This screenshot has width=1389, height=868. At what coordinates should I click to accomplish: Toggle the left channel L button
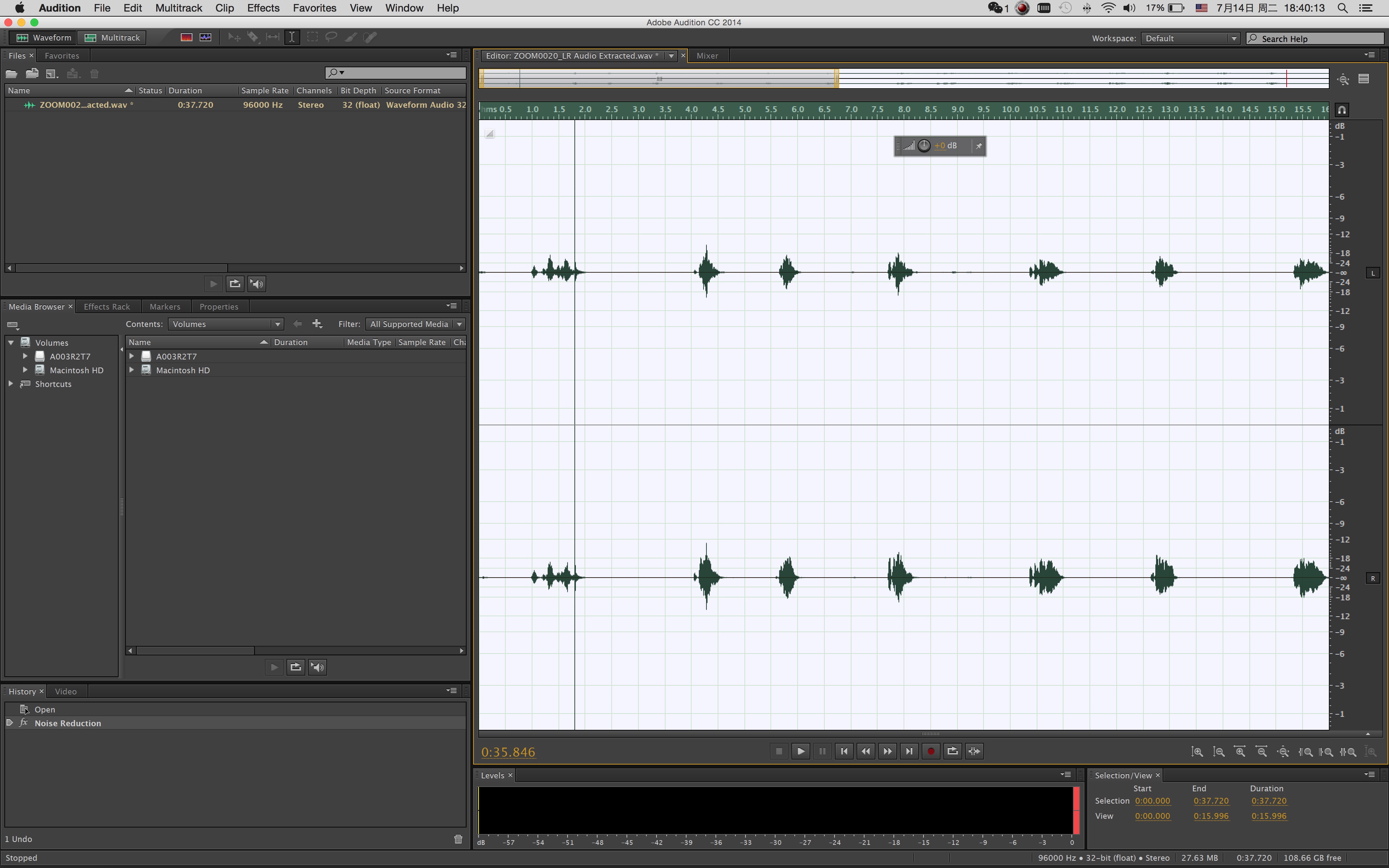(1373, 273)
